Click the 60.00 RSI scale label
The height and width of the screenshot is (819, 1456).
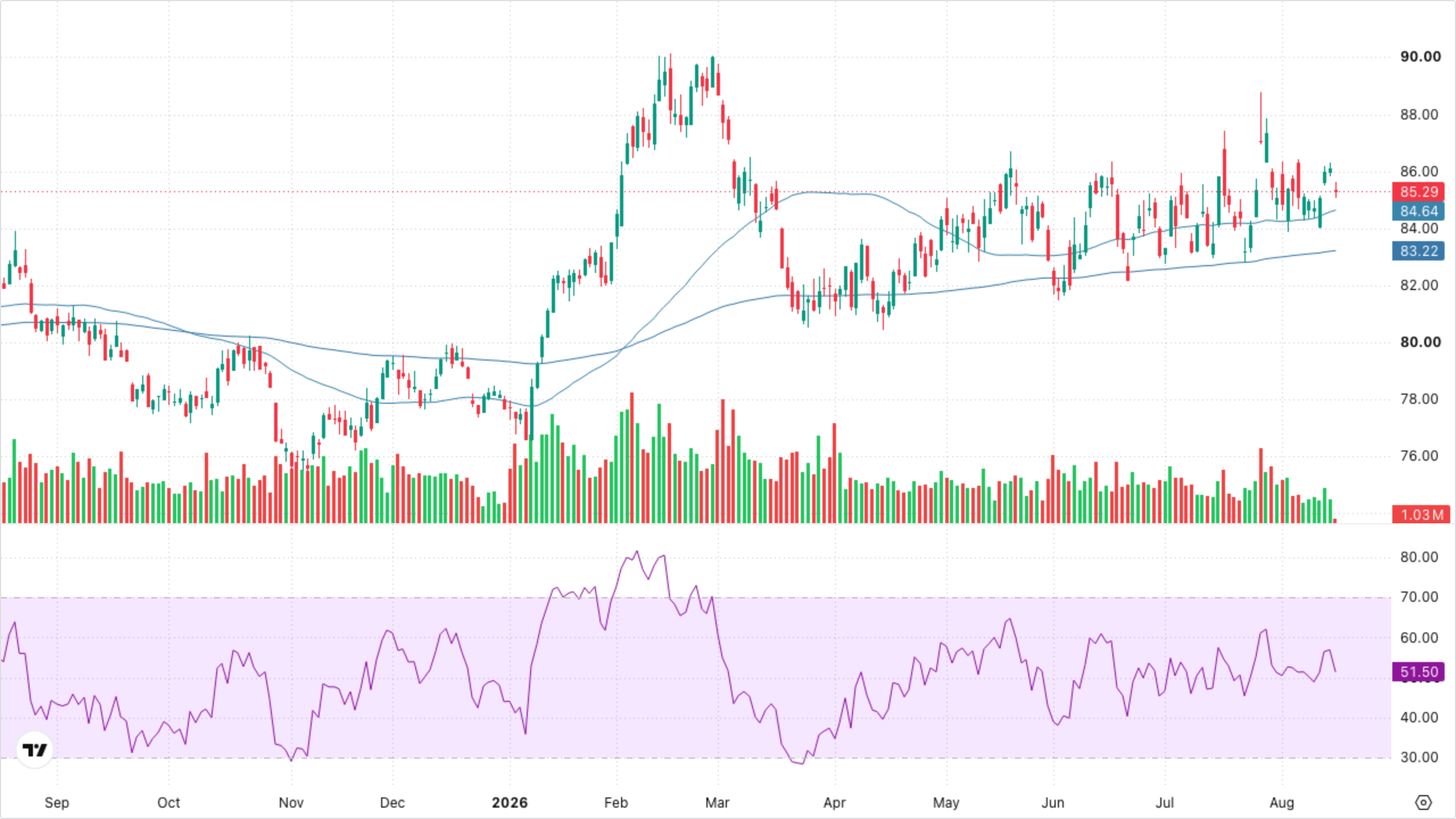[x=1419, y=638]
